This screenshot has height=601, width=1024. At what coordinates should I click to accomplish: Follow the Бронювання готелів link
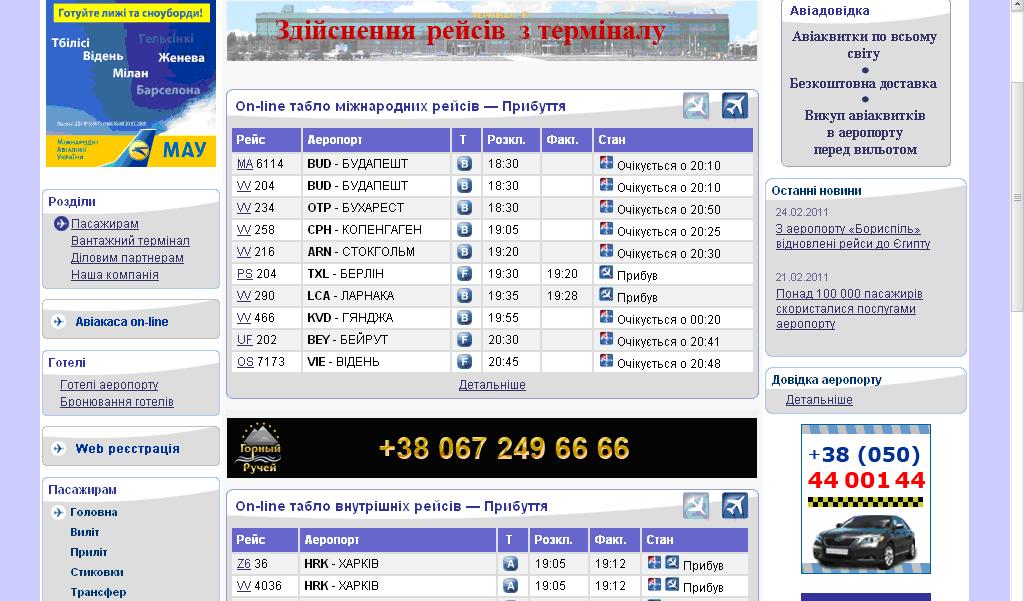[x=116, y=402]
